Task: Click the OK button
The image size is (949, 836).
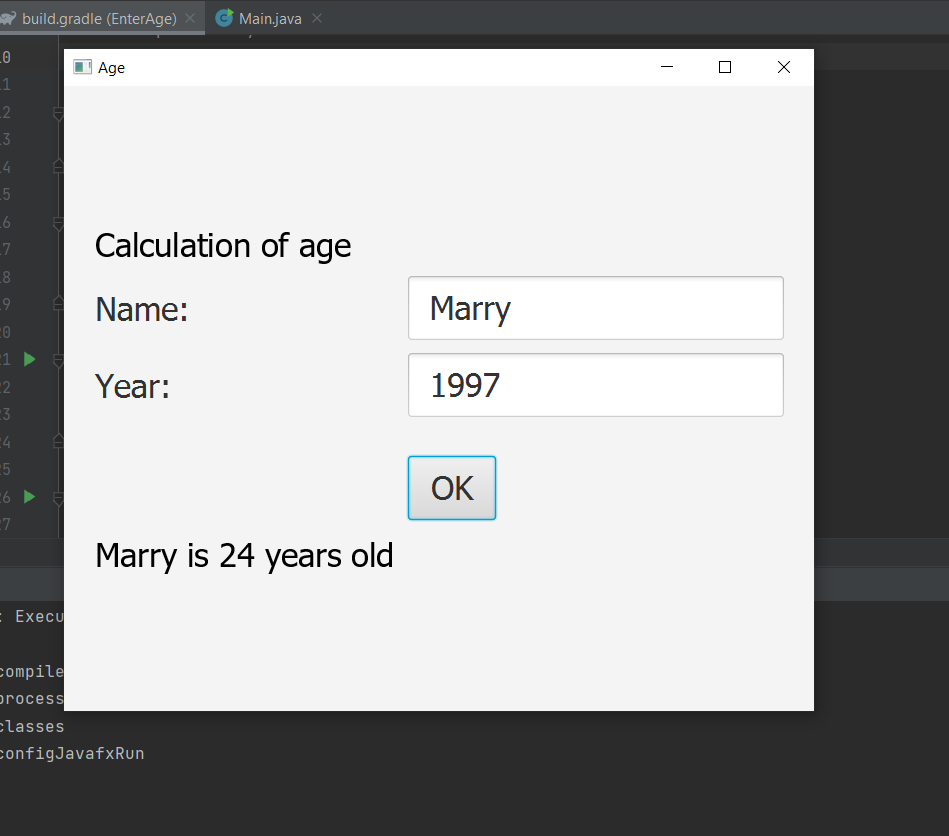Action: 452,488
